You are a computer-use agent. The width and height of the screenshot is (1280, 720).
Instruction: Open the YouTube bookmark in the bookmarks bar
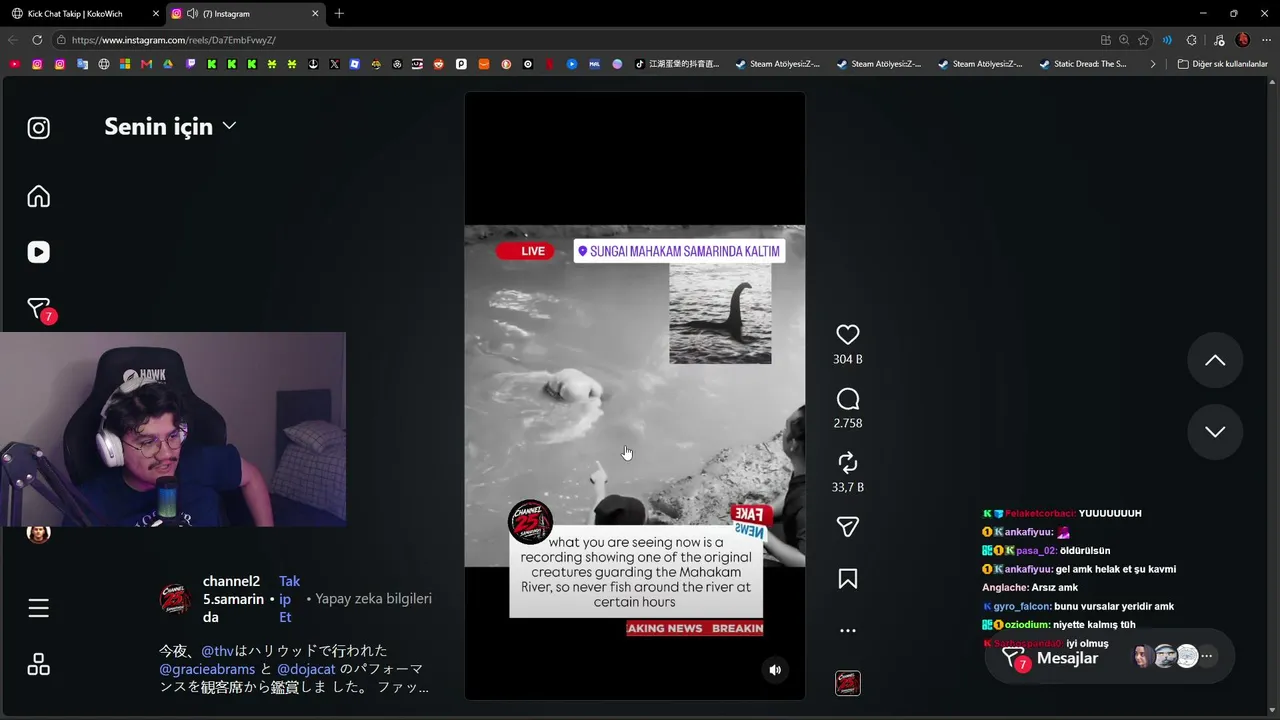14,64
